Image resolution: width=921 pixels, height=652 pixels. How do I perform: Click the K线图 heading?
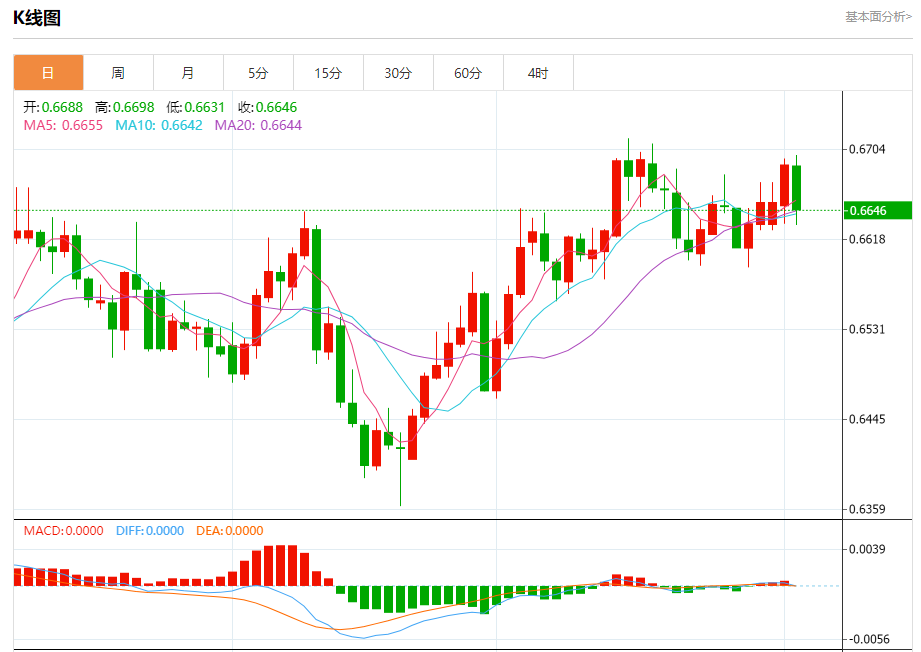click(37, 18)
